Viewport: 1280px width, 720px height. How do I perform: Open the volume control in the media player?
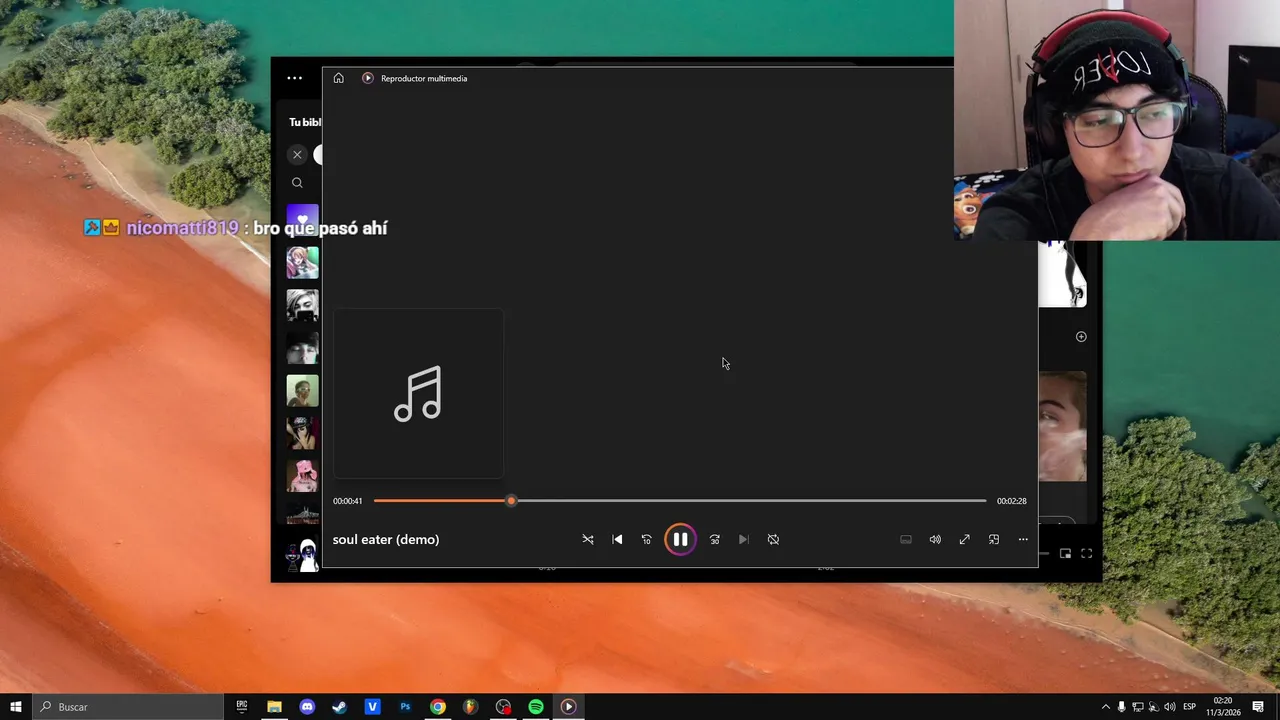(x=935, y=539)
